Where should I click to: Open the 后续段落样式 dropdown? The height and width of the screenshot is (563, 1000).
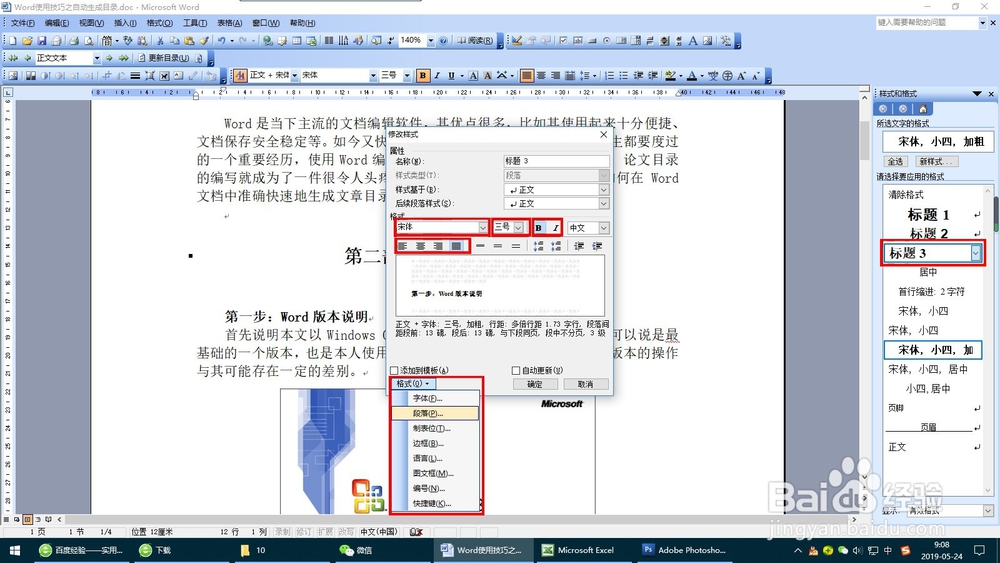603,203
